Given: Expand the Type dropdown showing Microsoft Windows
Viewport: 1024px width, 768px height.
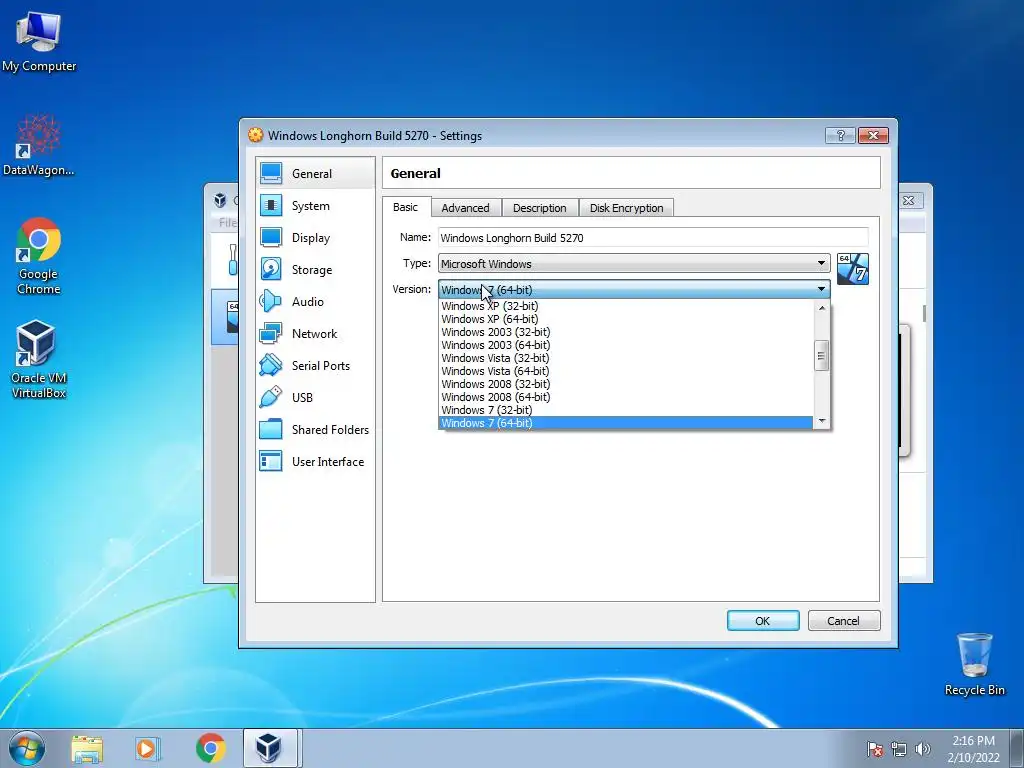Looking at the screenshot, I should pos(633,263).
